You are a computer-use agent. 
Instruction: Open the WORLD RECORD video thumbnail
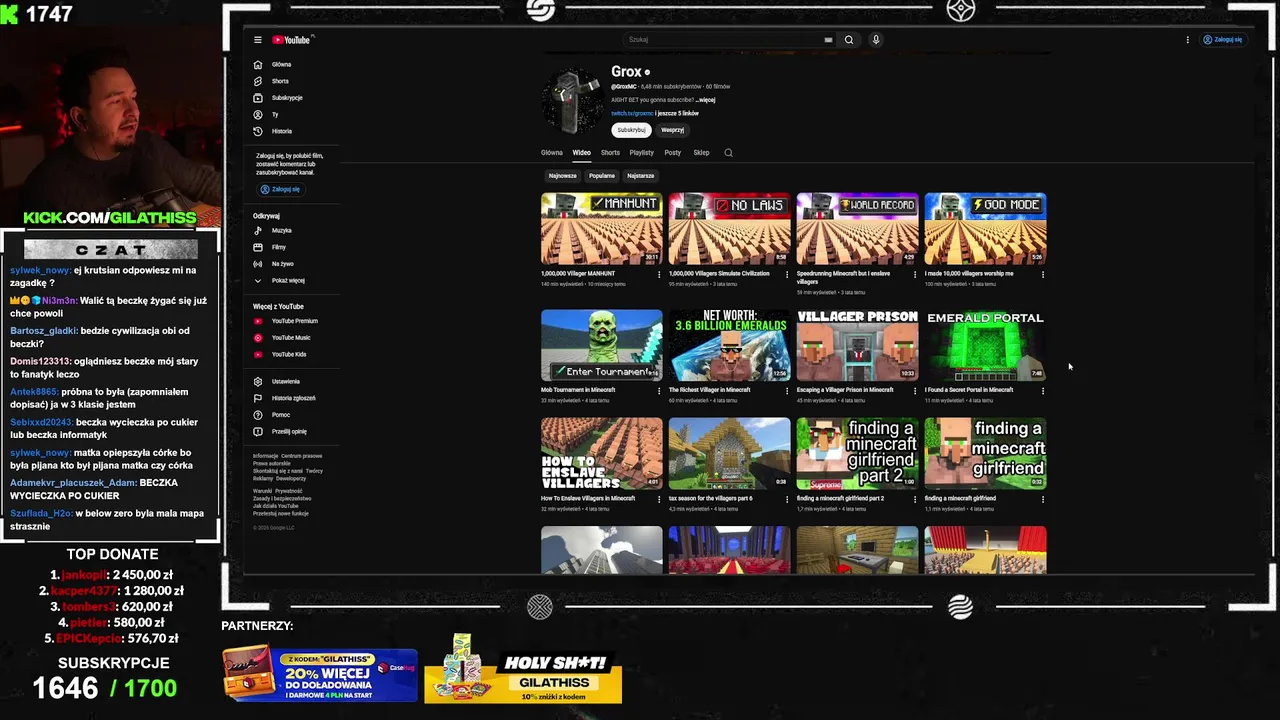(857, 229)
